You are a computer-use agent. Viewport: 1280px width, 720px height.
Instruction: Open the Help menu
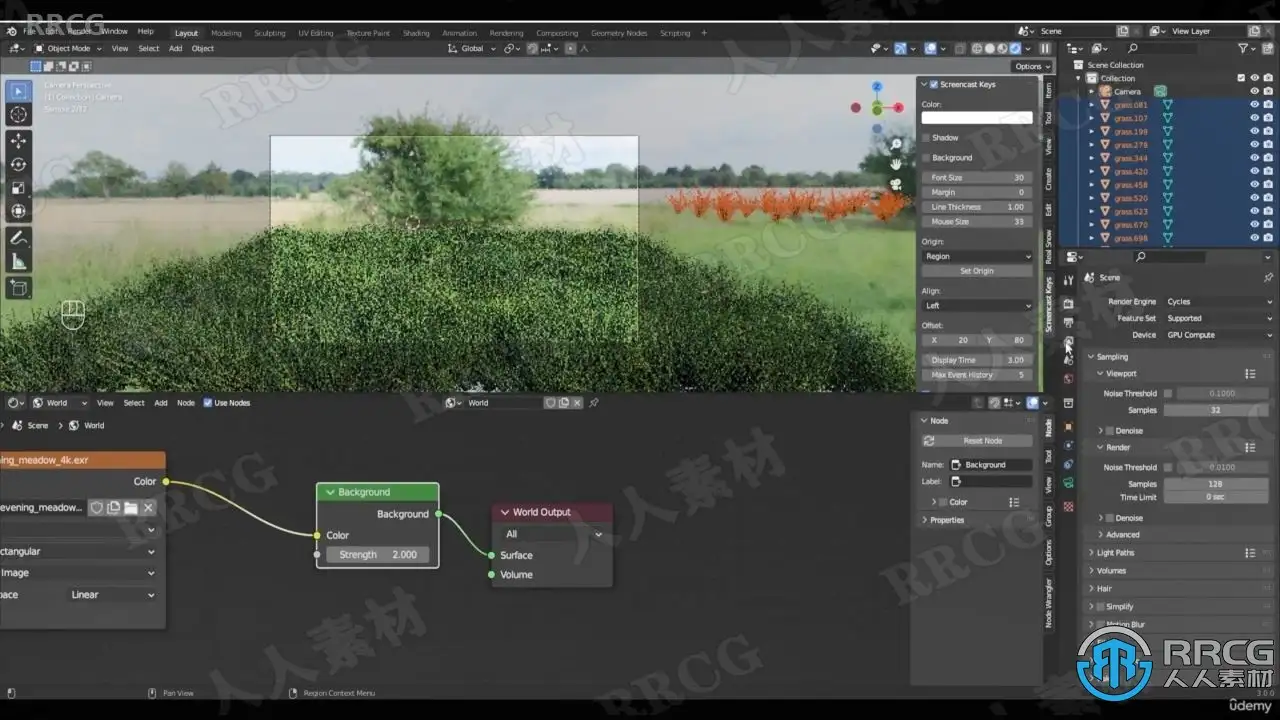coord(145,32)
